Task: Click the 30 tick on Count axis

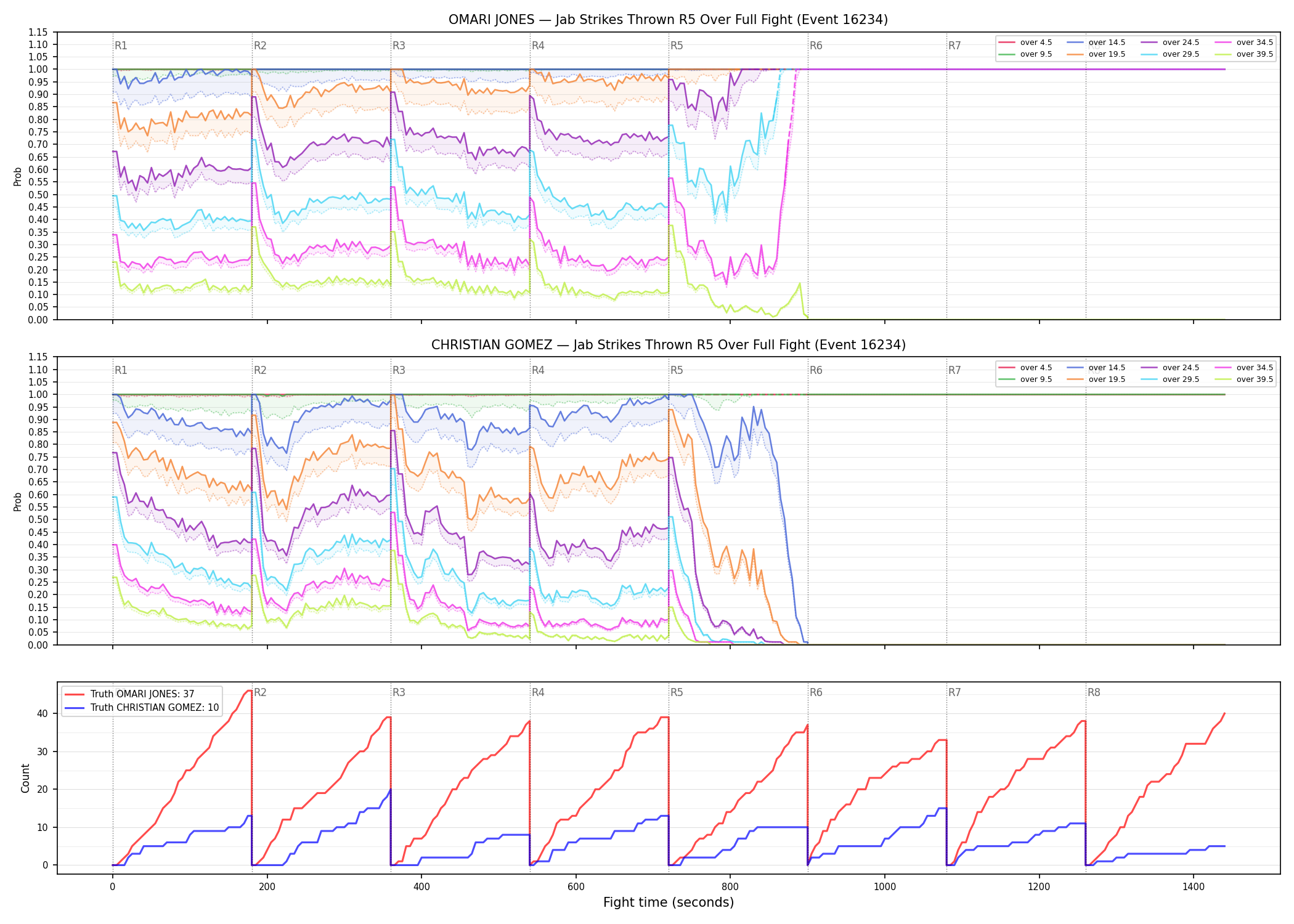Action: click(x=42, y=752)
